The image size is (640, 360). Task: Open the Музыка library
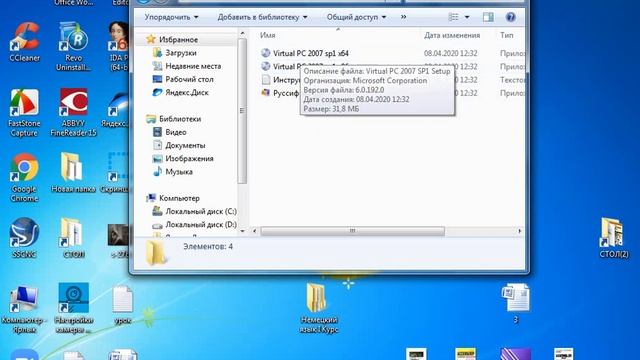(179, 171)
